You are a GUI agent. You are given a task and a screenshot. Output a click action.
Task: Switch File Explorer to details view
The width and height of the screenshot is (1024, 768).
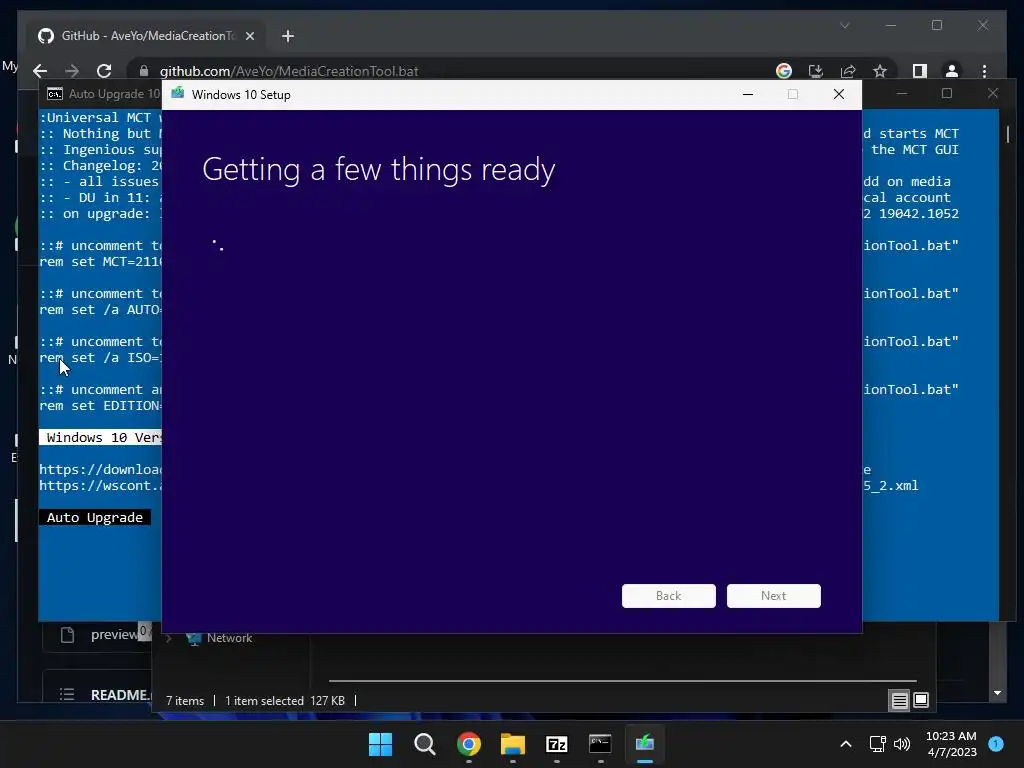pyautogui.click(x=899, y=701)
